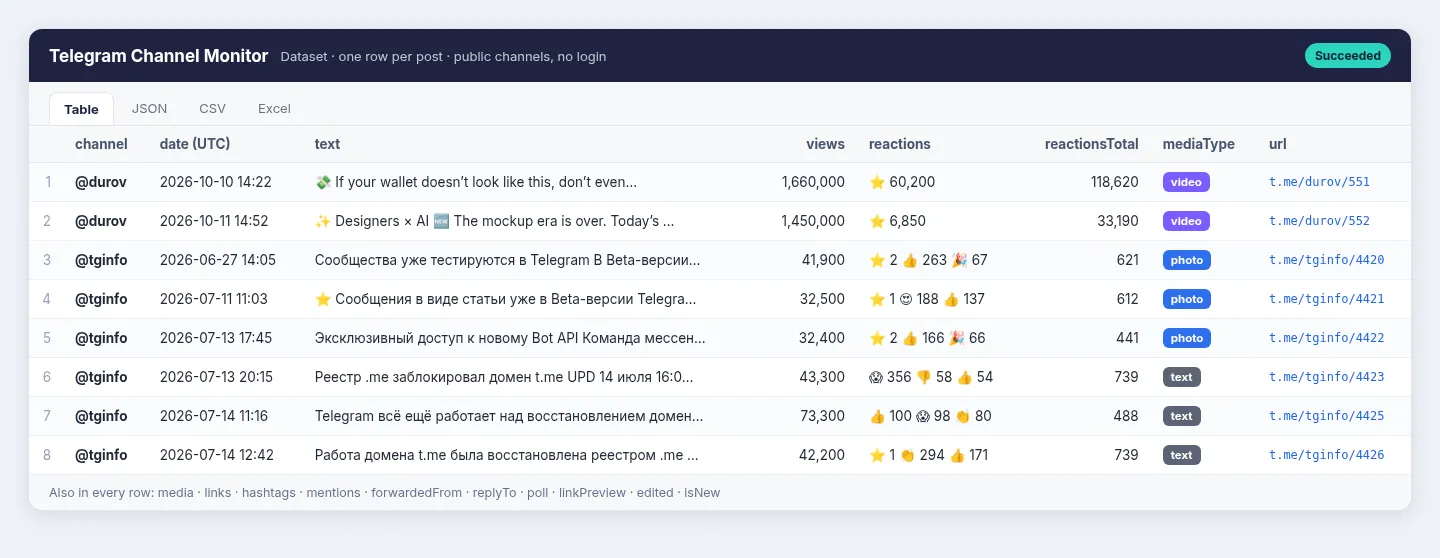Click reactionsTotal value 488
The image size is (1440, 558).
pos(1127,416)
